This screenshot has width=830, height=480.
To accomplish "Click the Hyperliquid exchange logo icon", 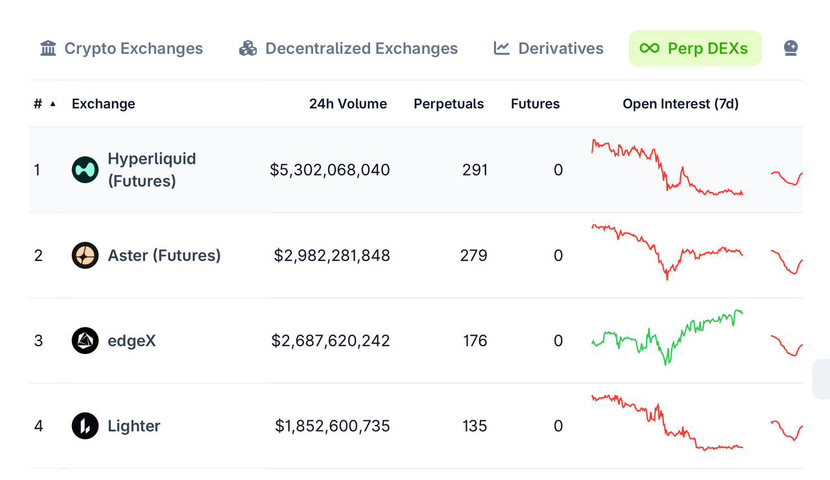I will coord(85,170).
